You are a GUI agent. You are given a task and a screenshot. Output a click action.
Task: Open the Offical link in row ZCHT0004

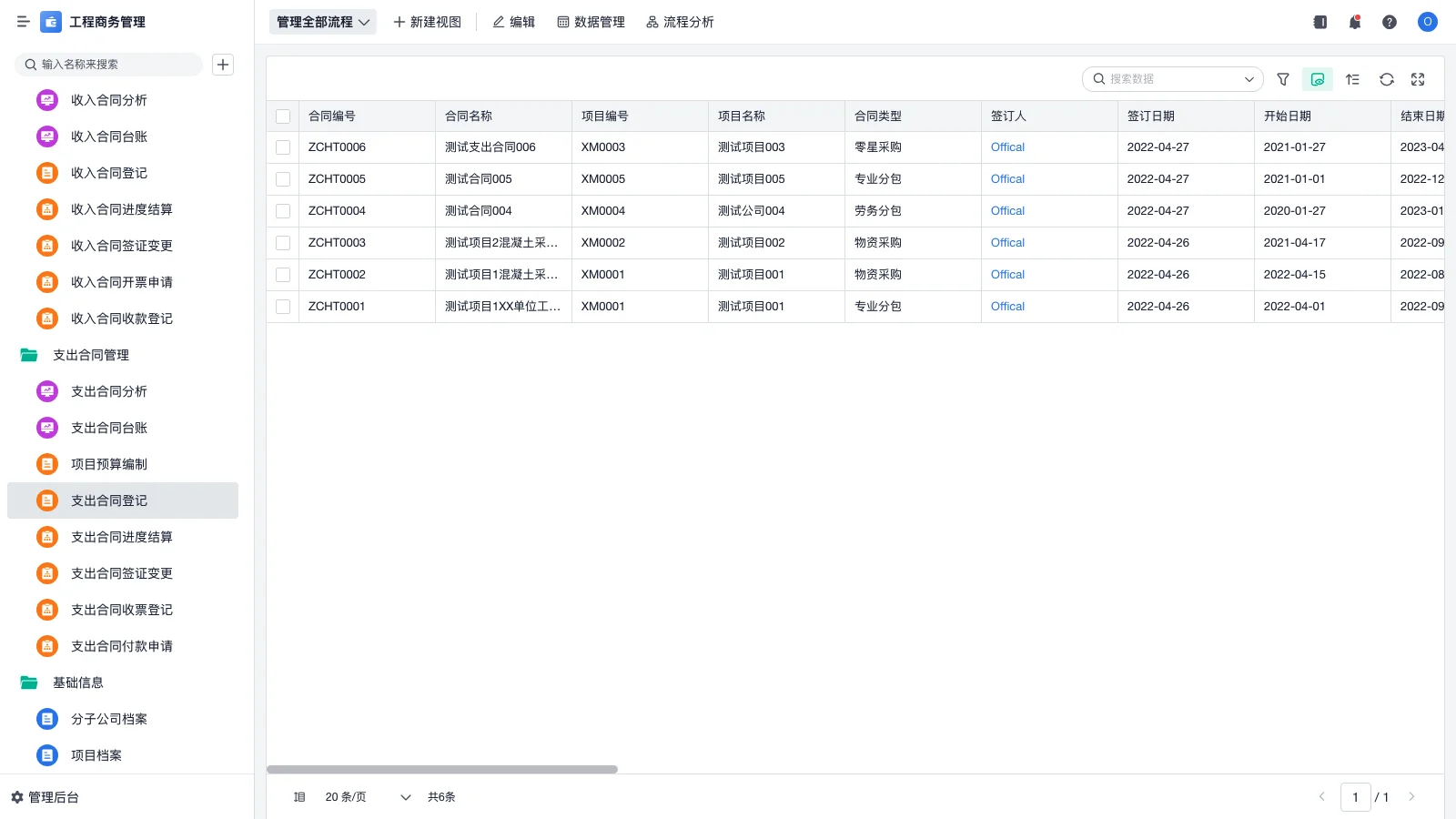pos(1006,210)
